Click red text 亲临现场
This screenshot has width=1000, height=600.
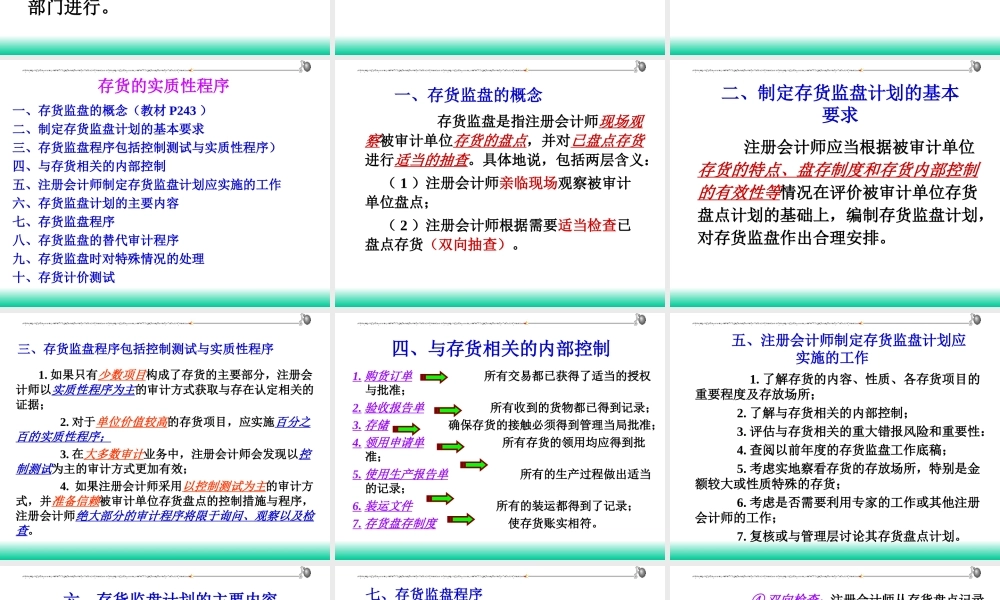click(x=528, y=183)
